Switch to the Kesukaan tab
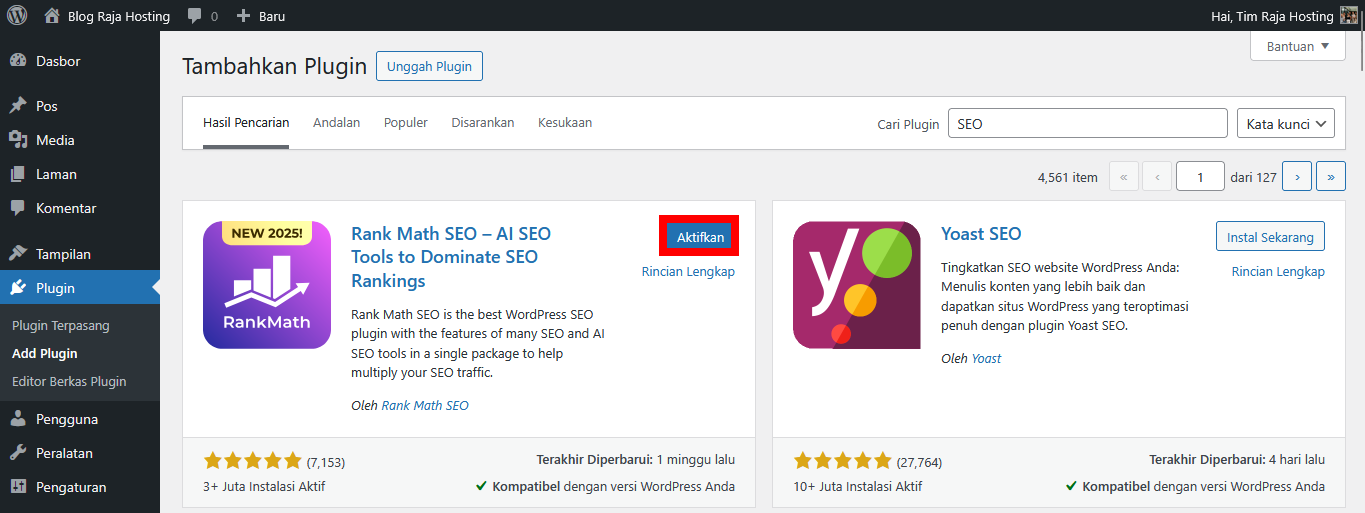This screenshot has height=513, width=1365. point(565,123)
